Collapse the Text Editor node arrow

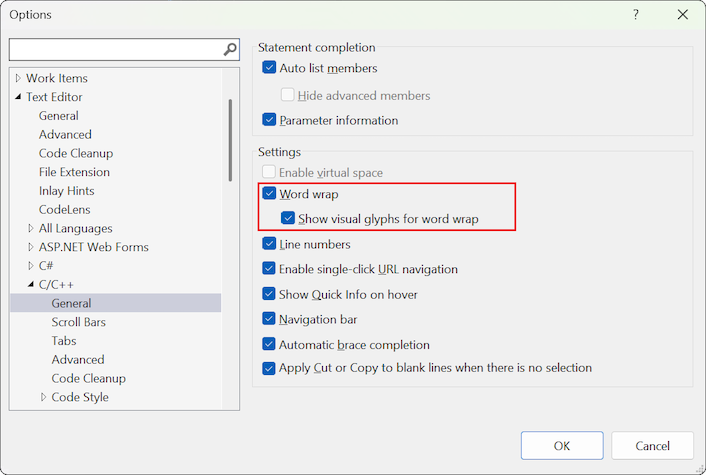[18, 97]
